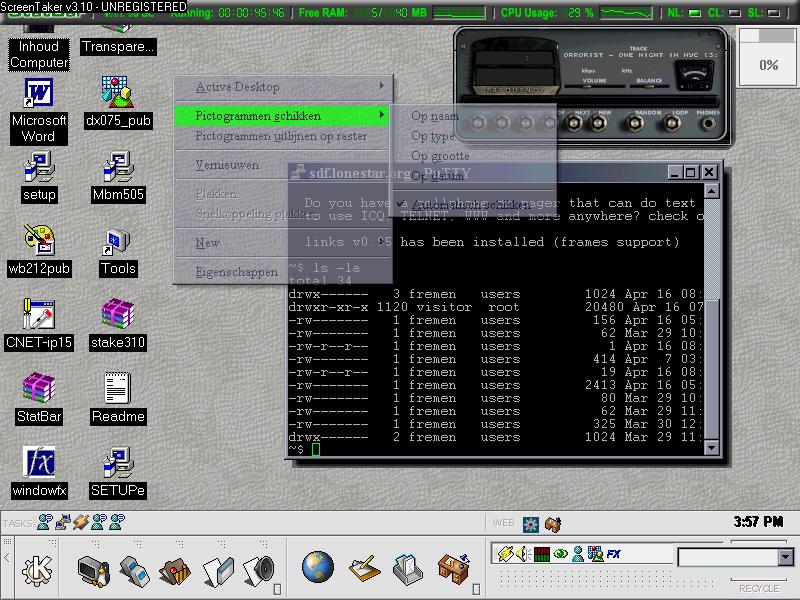
Task: Click PuTTY scrollbar up arrow
Action: click(x=712, y=191)
